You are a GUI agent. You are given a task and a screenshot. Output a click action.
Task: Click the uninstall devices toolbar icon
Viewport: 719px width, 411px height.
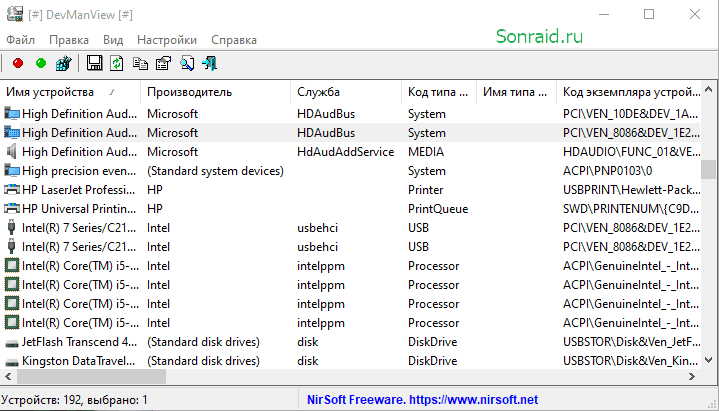(64, 63)
